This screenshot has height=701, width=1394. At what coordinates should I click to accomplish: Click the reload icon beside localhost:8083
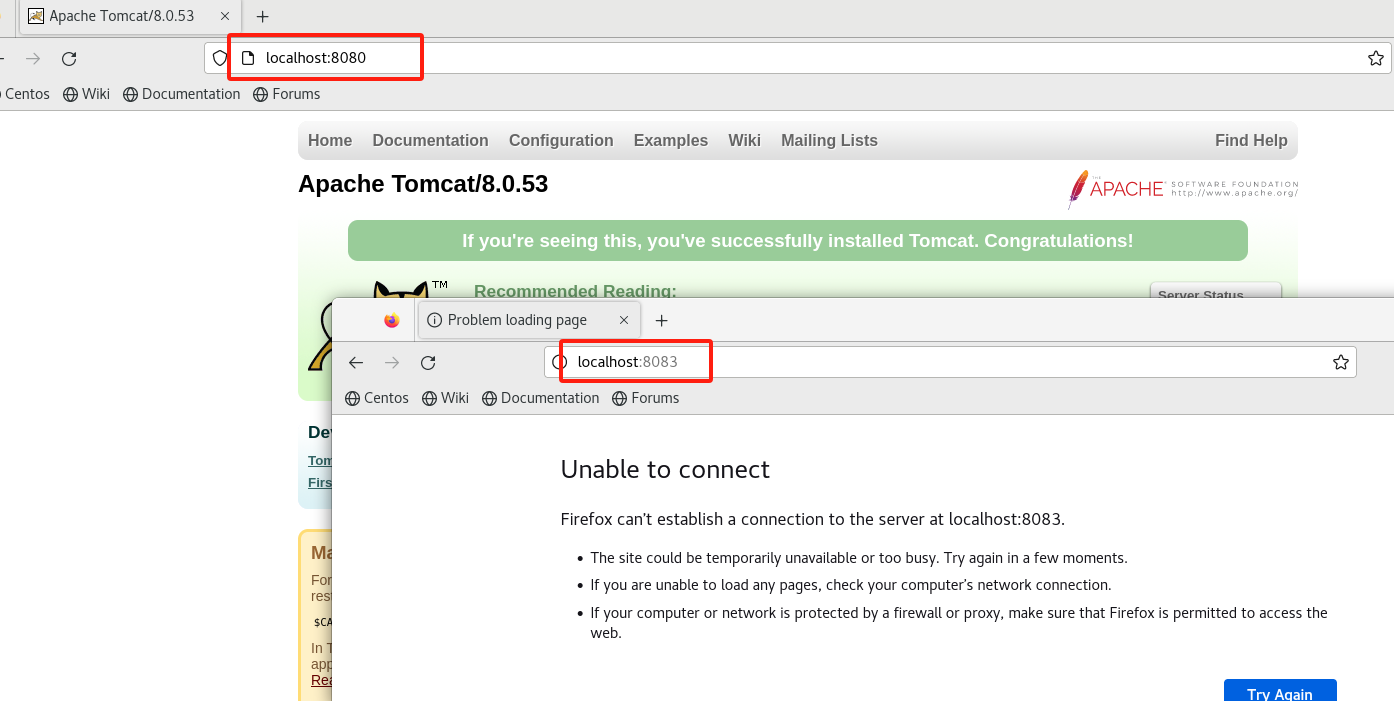[x=428, y=363]
